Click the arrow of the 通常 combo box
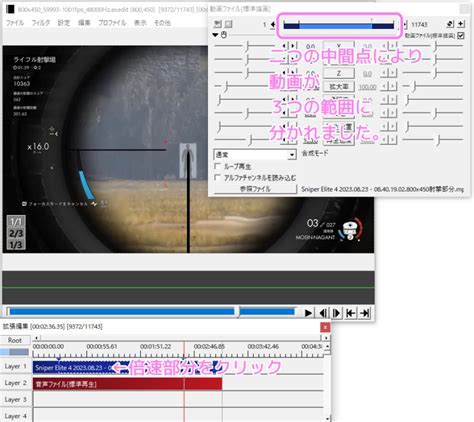This screenshot has height=422, width=474. click(x=292, y=155)
